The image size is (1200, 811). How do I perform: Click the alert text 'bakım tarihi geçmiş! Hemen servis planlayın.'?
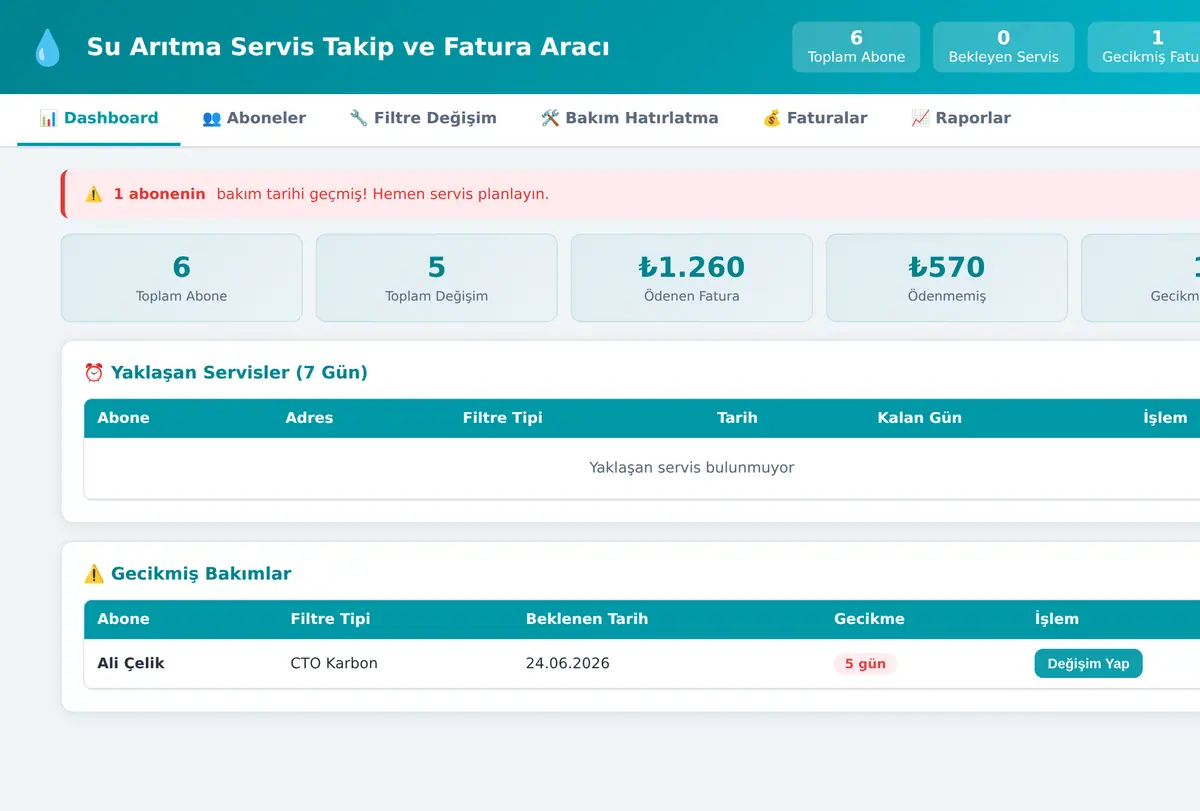383,194
